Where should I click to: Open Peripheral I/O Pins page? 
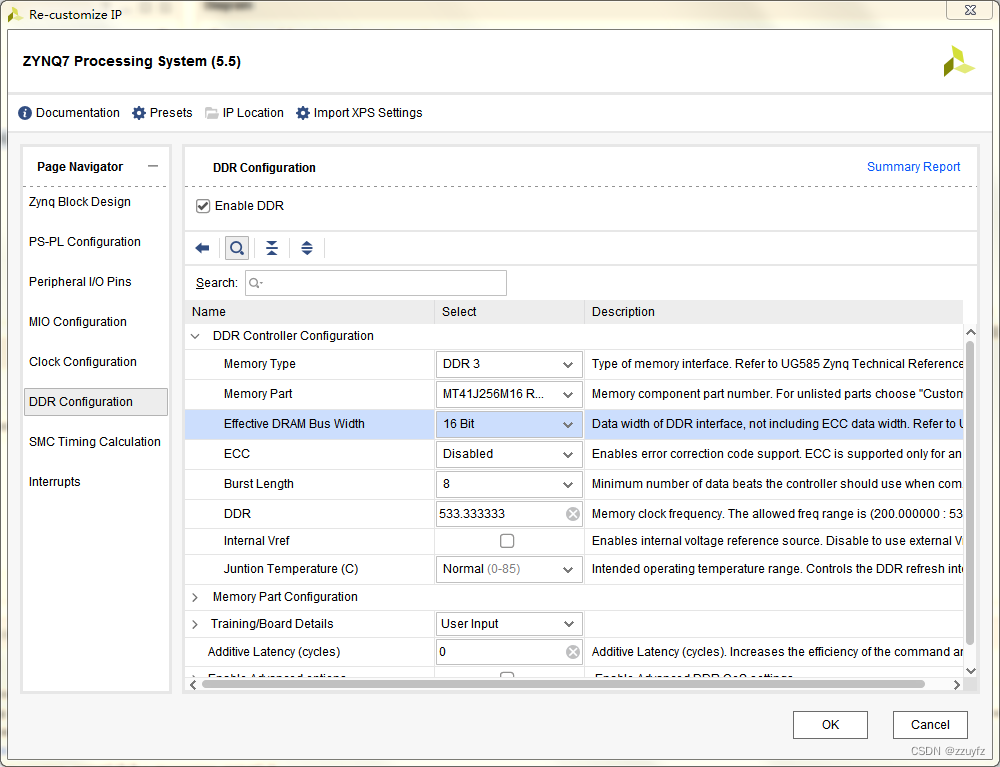80,282
